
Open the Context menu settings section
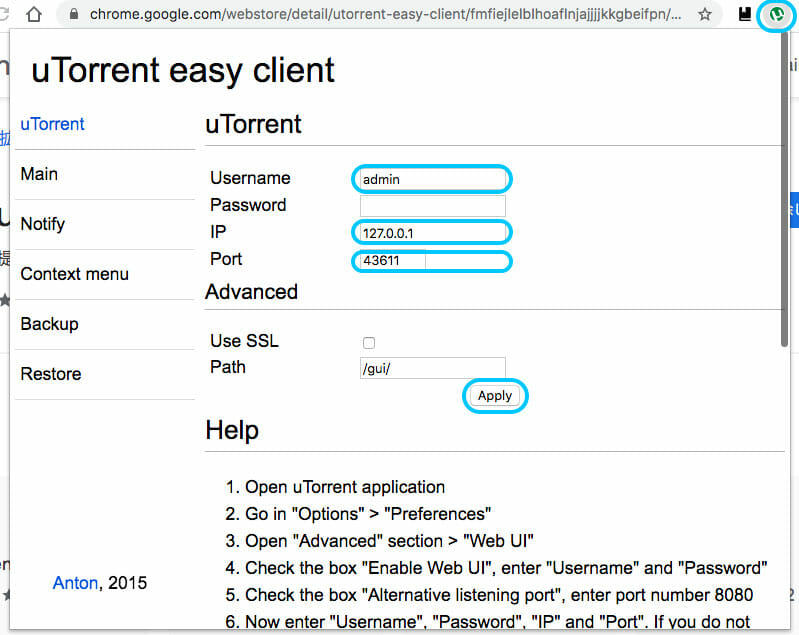(74, 274)
